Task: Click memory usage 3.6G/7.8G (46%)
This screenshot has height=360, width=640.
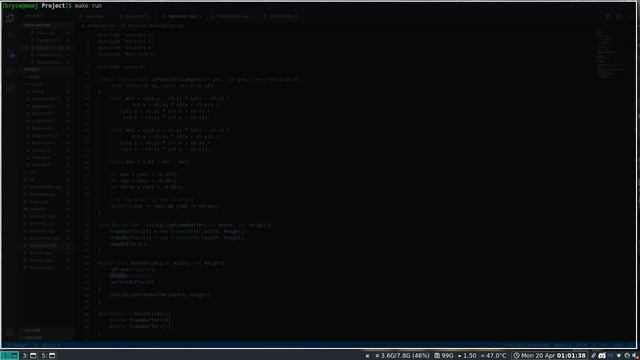Action: point(402,356)
